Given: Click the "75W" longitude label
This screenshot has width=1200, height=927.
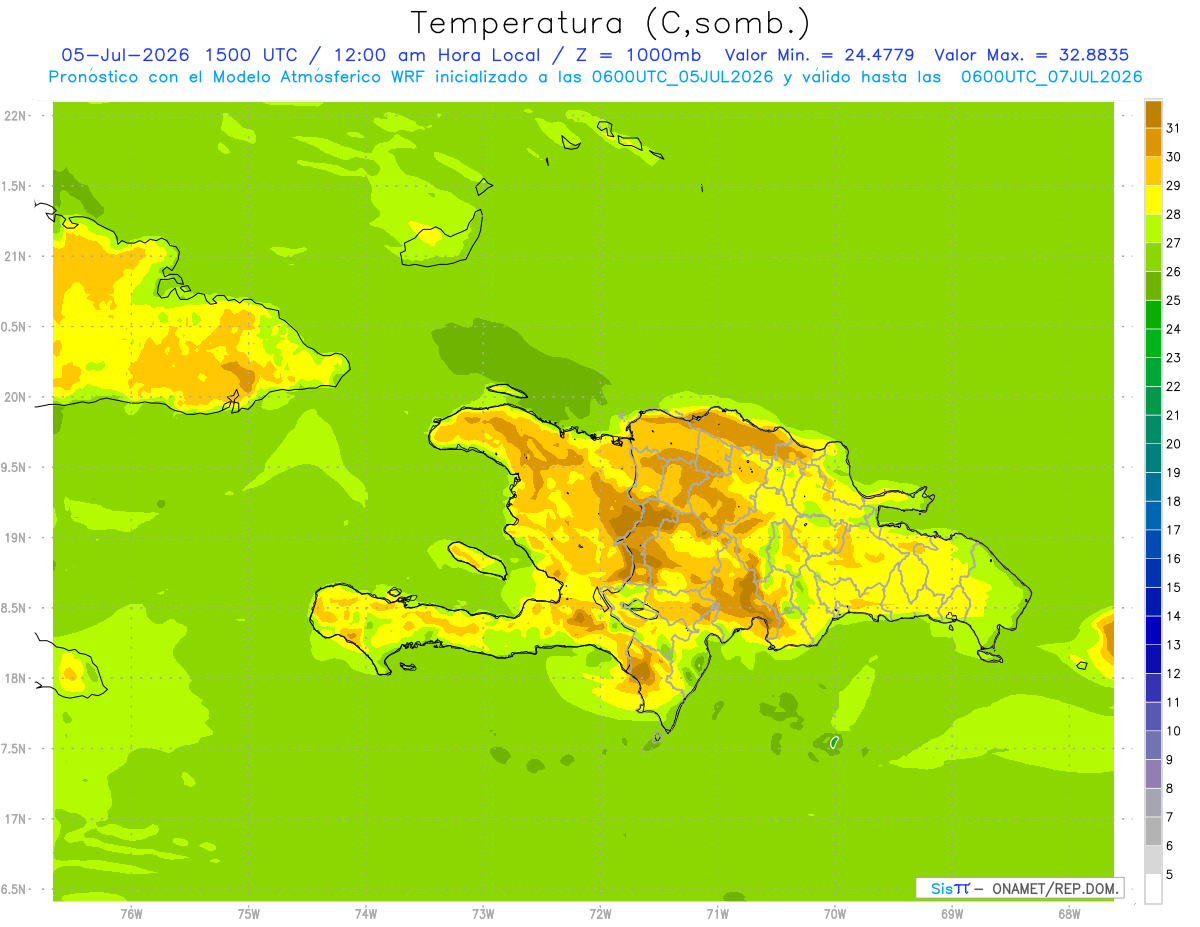Looking at the screenshot, I should click(x=249, y=914).
